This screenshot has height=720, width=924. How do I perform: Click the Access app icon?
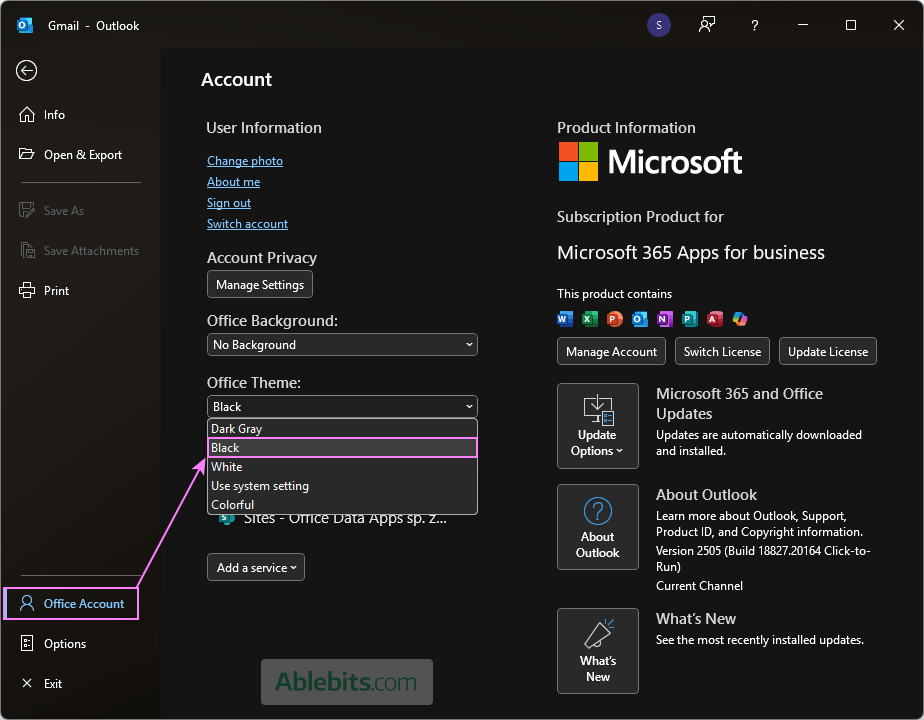pos(715,319)
